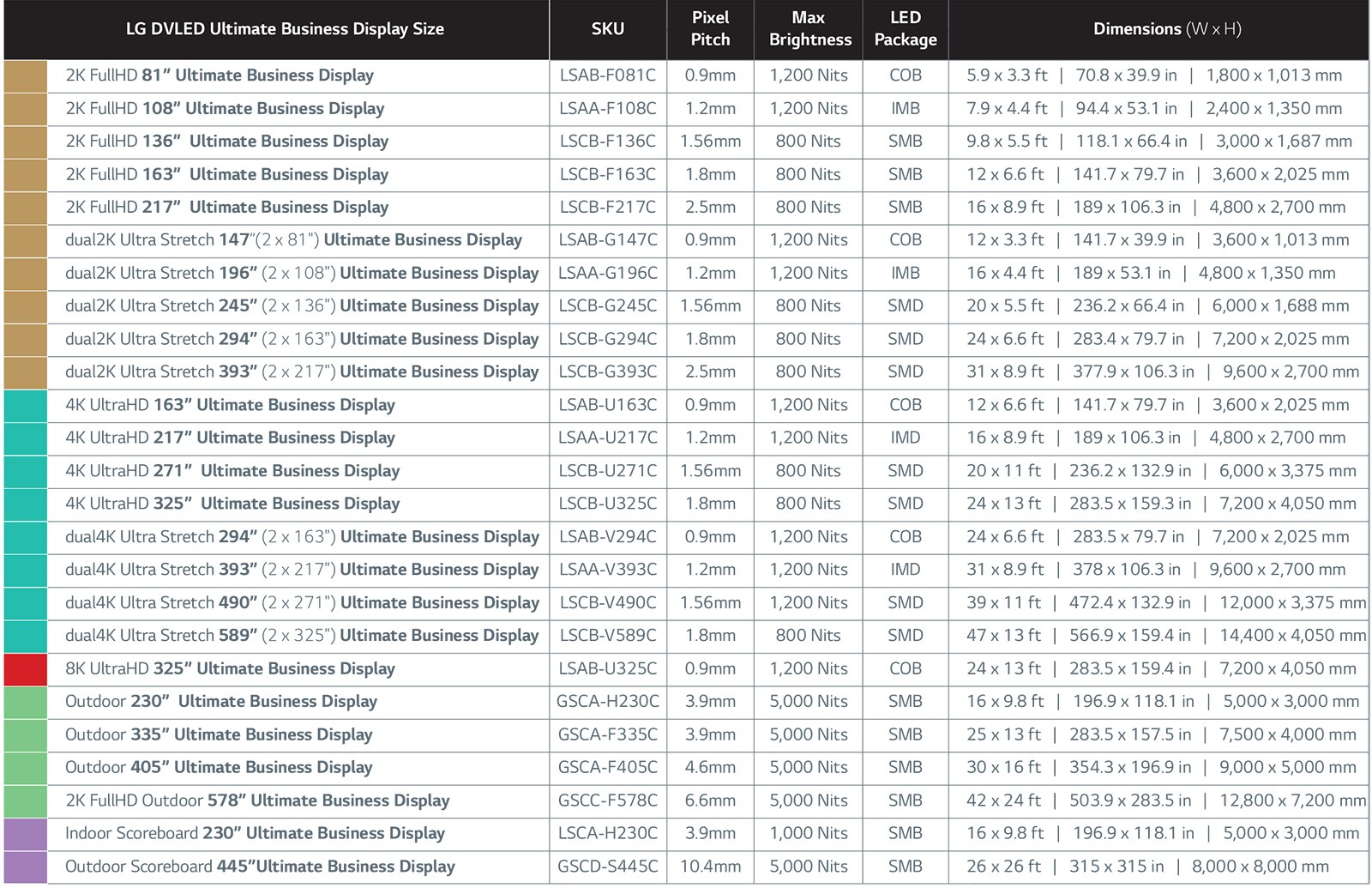Select the 4K UltraHD 271" display name
This screenshot has height=888, width=1372.
tap(232, 471)
